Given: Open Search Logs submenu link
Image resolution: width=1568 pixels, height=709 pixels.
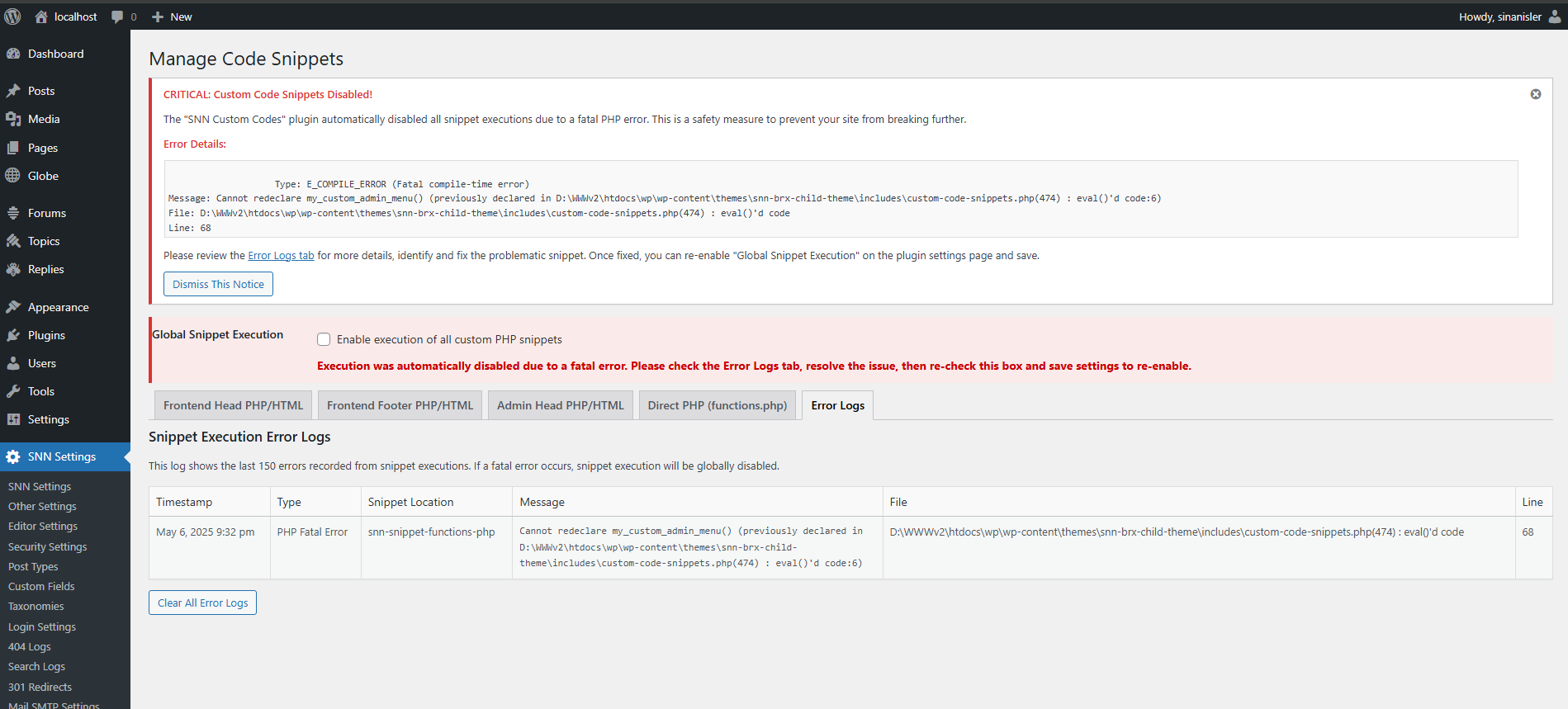Looking at the screenshot, I should (x=36, y=666).
